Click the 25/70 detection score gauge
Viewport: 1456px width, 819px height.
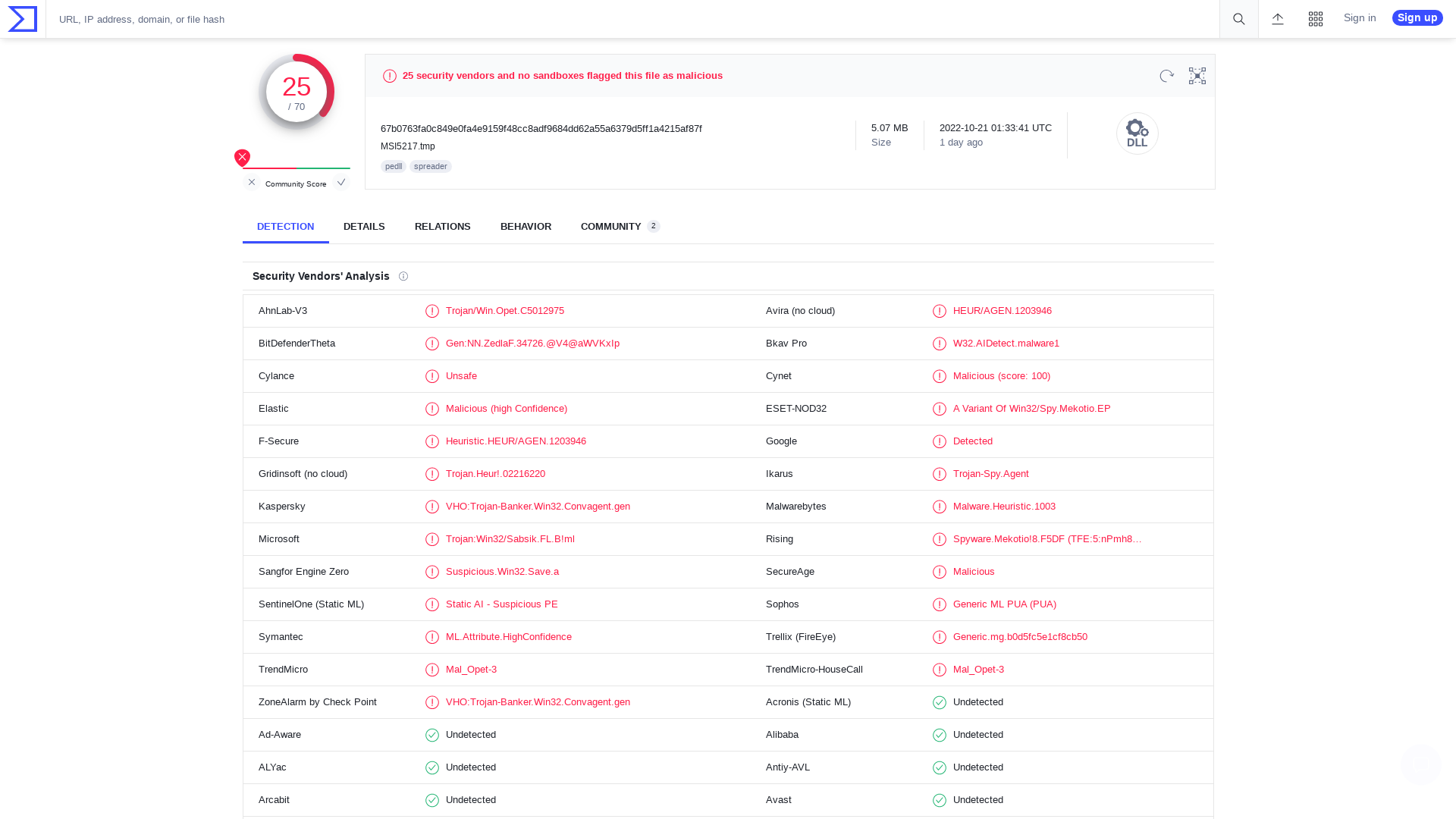[297, 91]
